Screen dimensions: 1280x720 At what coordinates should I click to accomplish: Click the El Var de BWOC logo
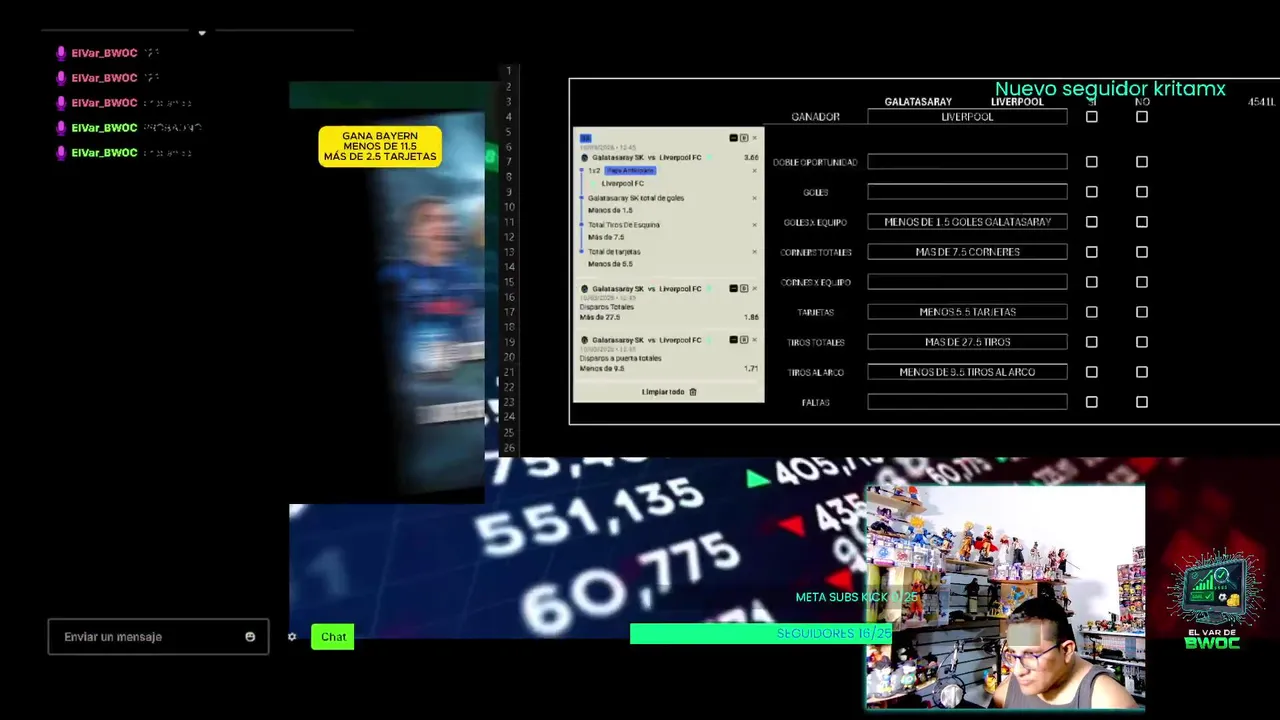[x=1211, y=600]
